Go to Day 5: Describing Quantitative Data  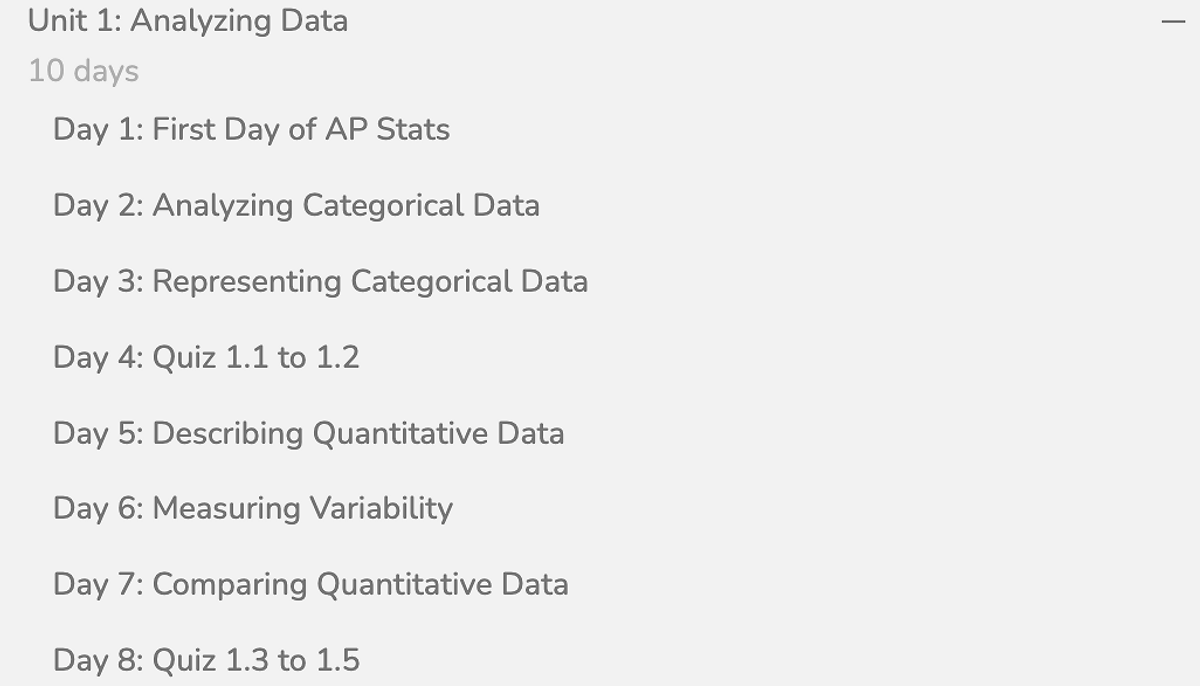tap(308, 434)
